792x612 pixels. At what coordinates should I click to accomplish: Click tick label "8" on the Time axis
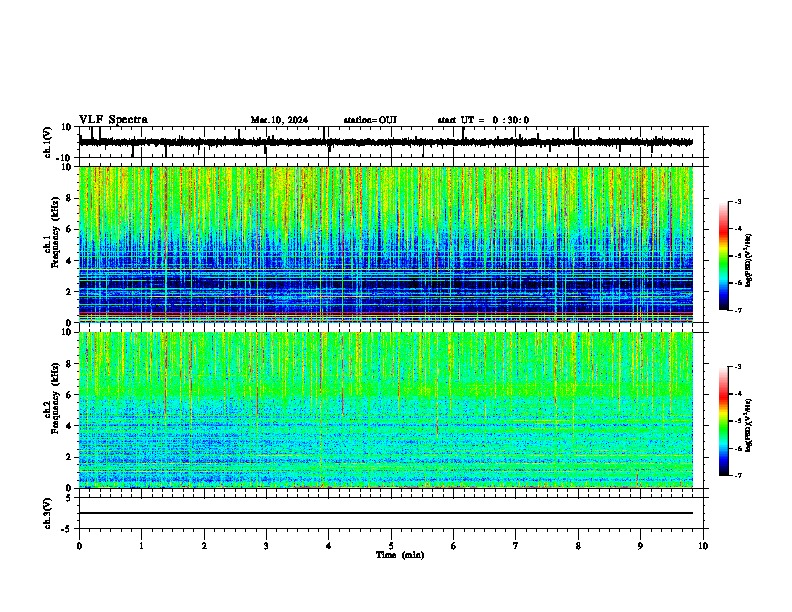tap(578, 546)
